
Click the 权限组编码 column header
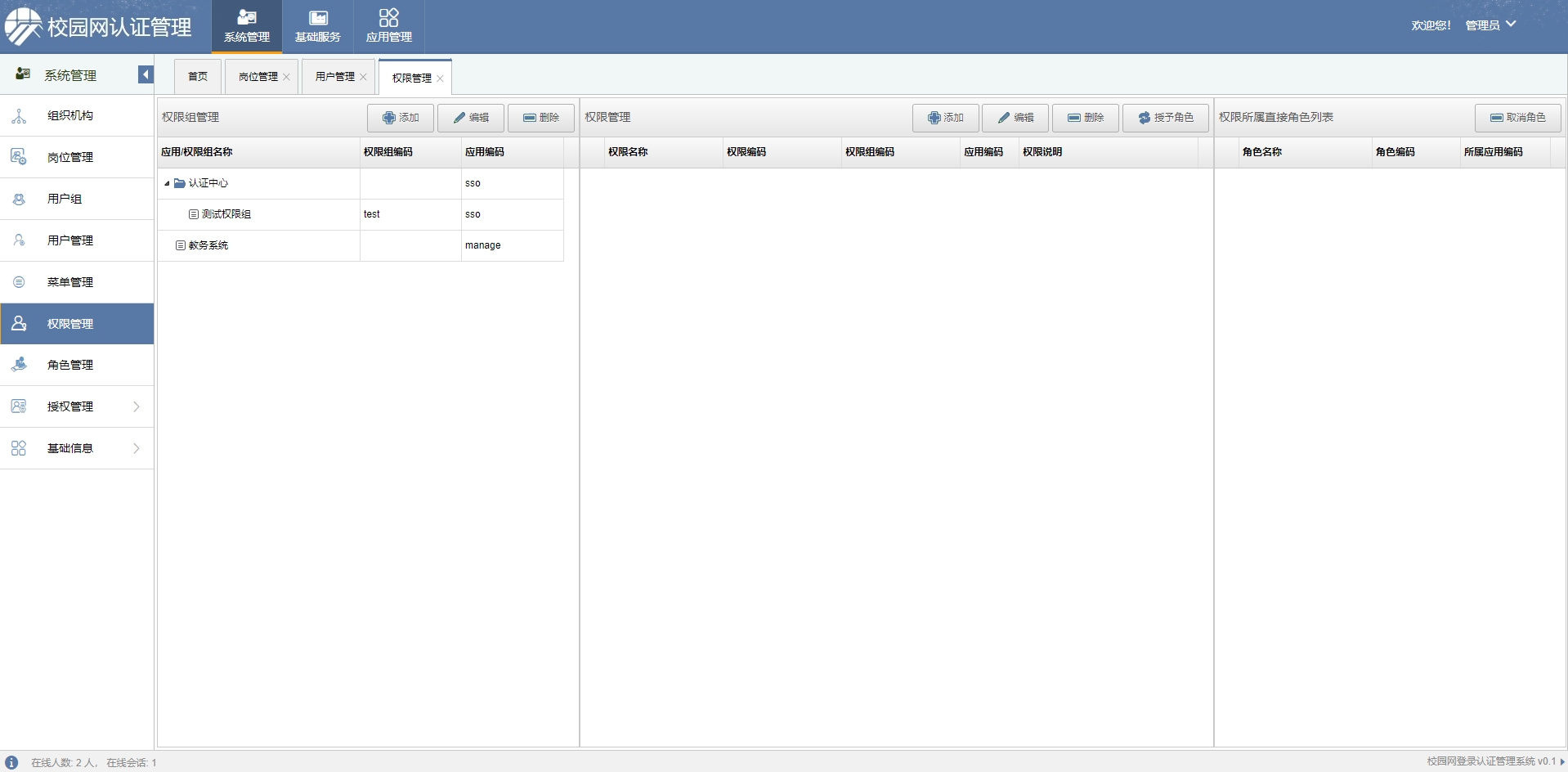coord(410,152)
